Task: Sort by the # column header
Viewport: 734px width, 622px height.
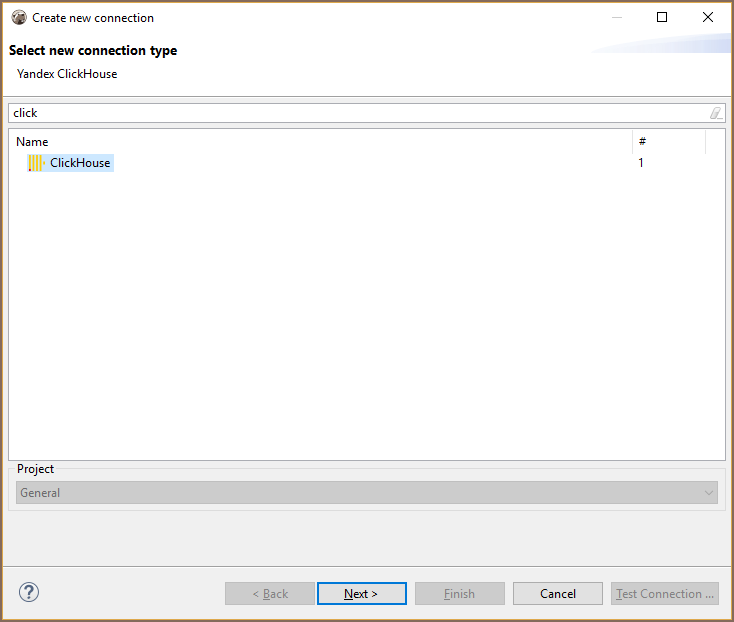Action: click(642, 141)
